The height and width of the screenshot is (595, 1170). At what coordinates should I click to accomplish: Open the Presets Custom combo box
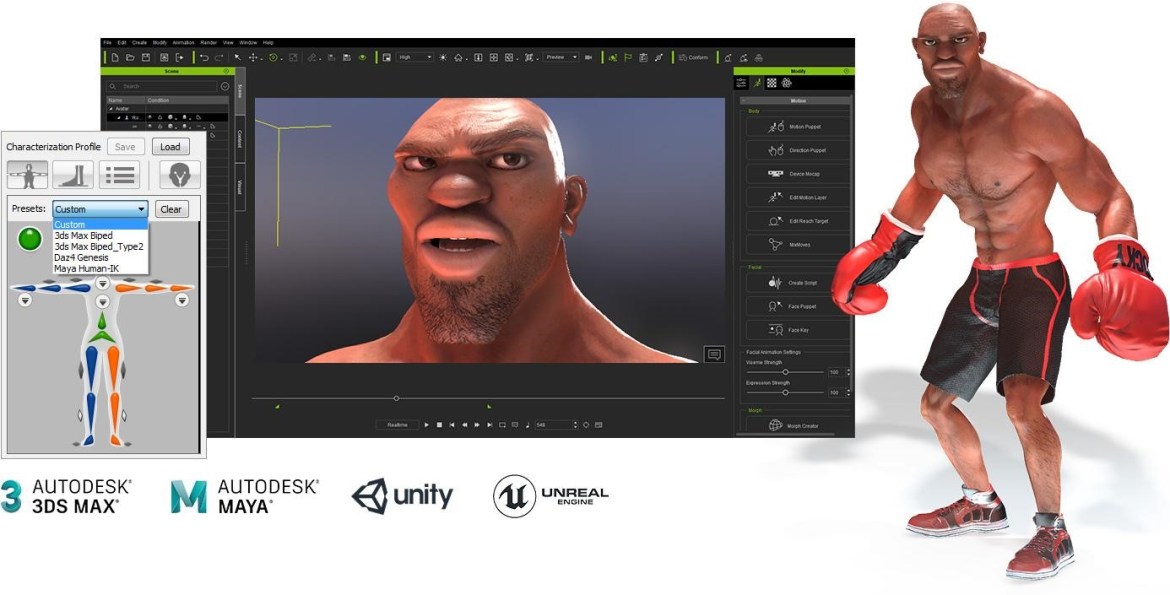pyautogui.click(x=100, y=209)
